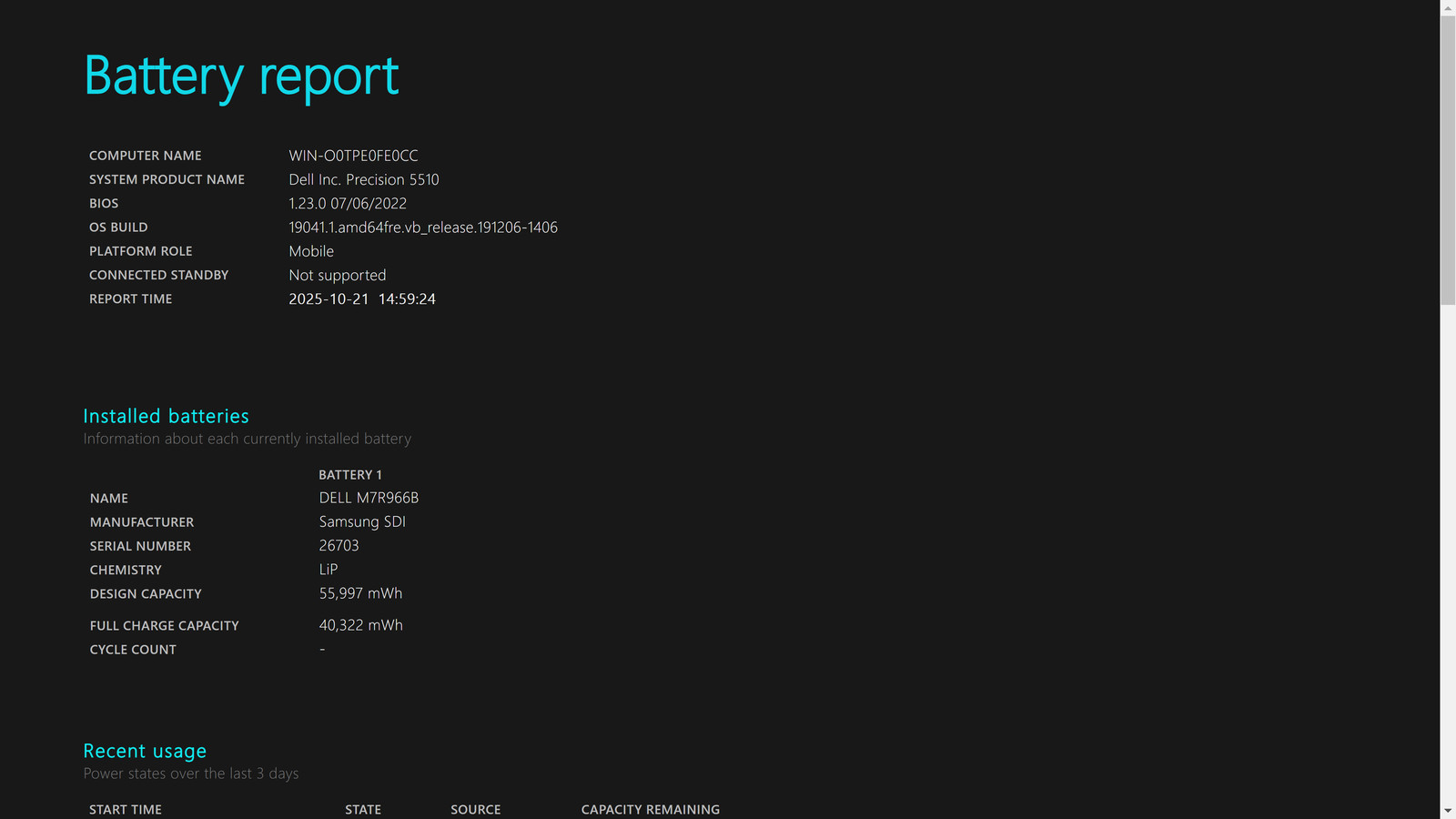Click the "Dell Inc. Precision 5510" value
1456x819 pixels.
(x=364, y=179)
